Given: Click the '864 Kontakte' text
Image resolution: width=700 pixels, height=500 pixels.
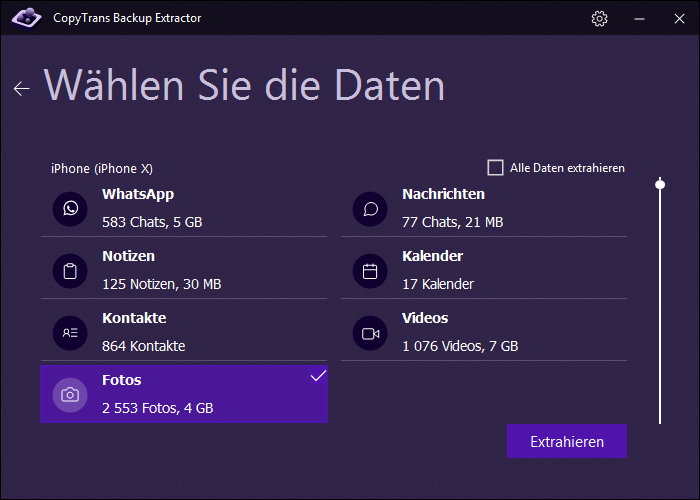Looking at the screenshot, I should tap(144, 346).
